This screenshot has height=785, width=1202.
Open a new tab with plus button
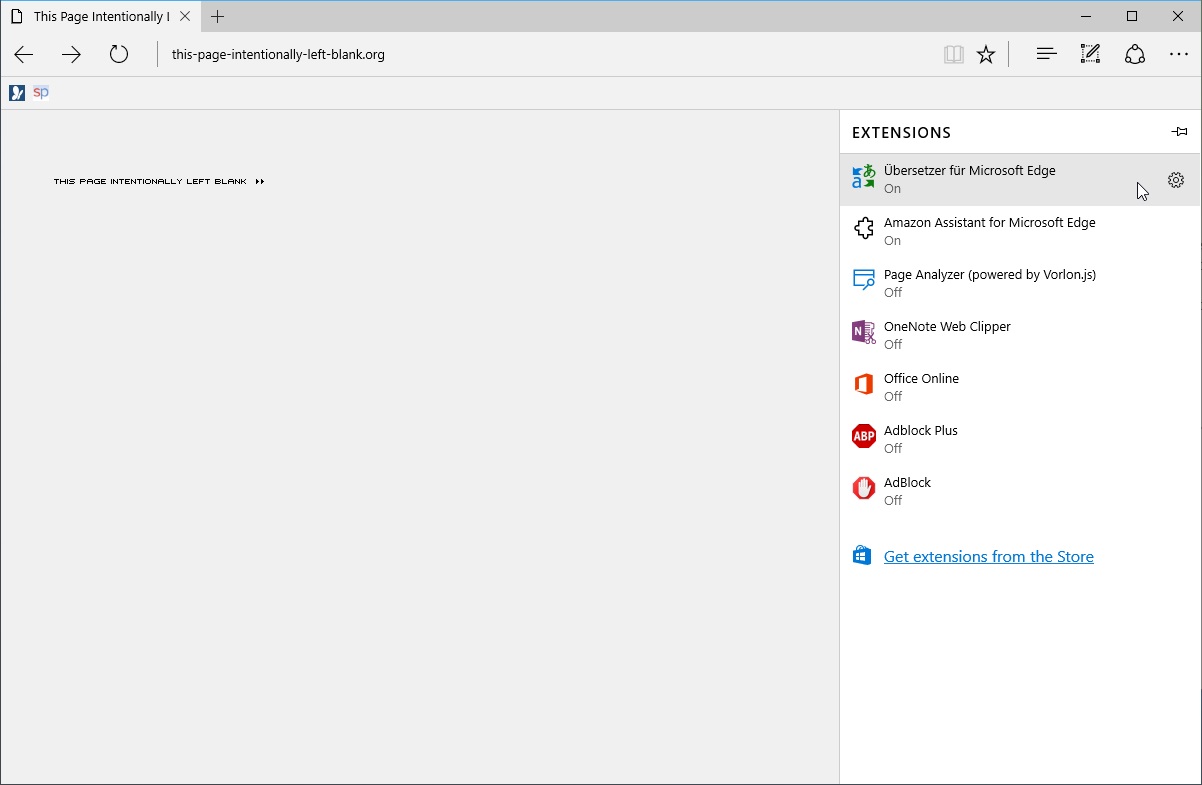pyautogui.click(x=217, y=16)
